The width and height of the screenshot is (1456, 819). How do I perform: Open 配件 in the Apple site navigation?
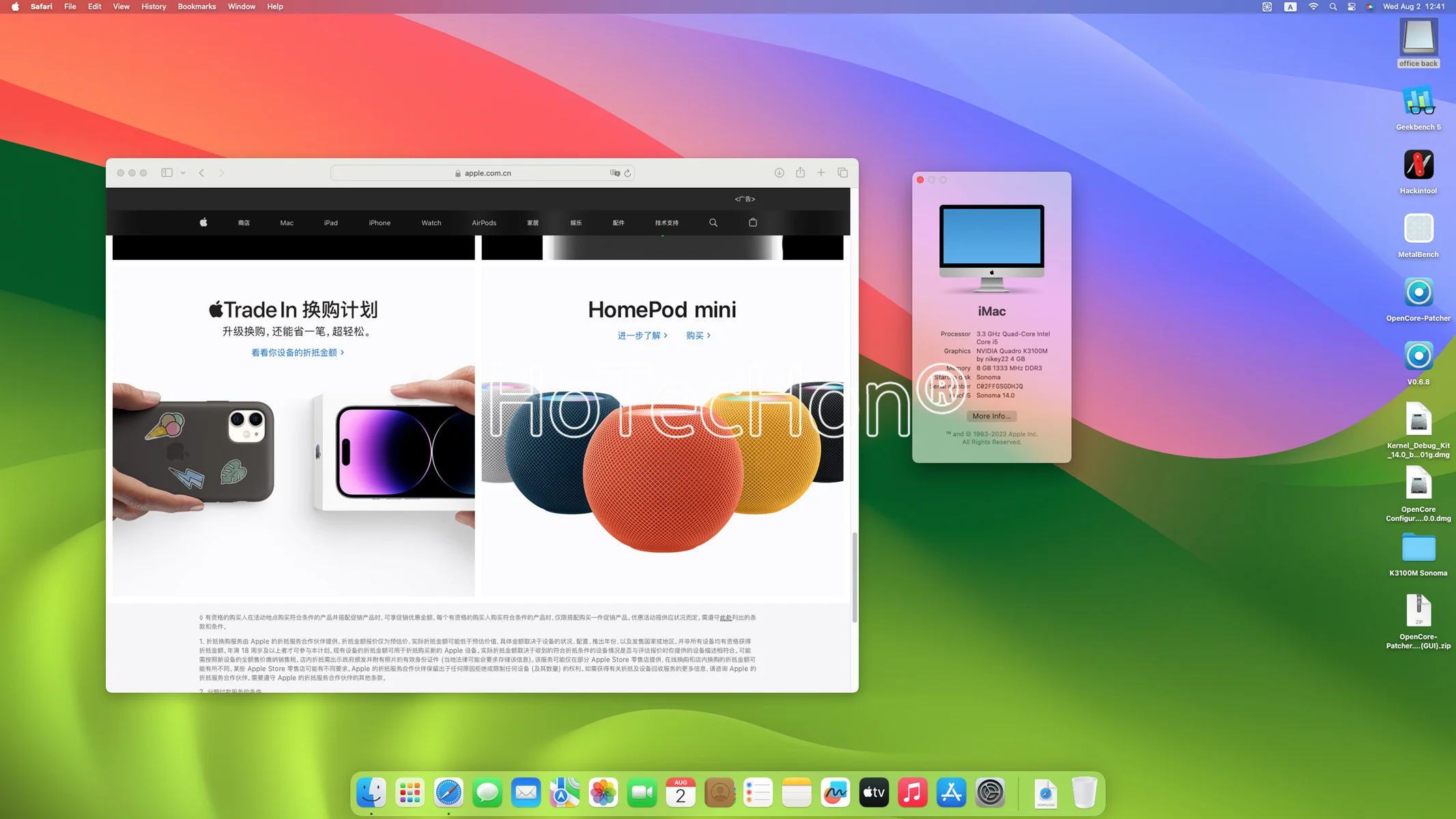pyautogui.click(x=618, y=222)
